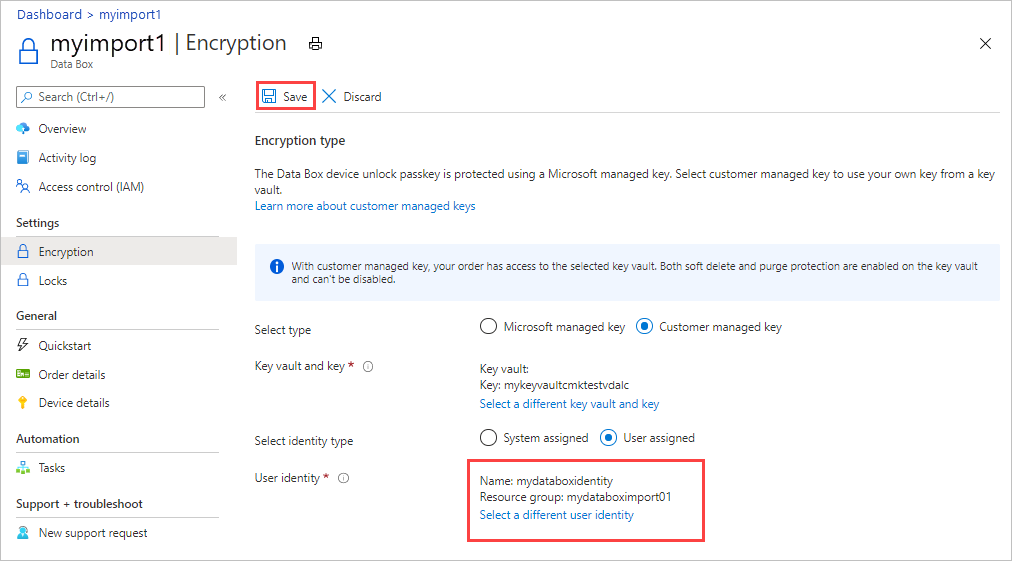Open Quickstart via its lightning icon
This screenshot has height=561, width=1012.
coord(23,345)
